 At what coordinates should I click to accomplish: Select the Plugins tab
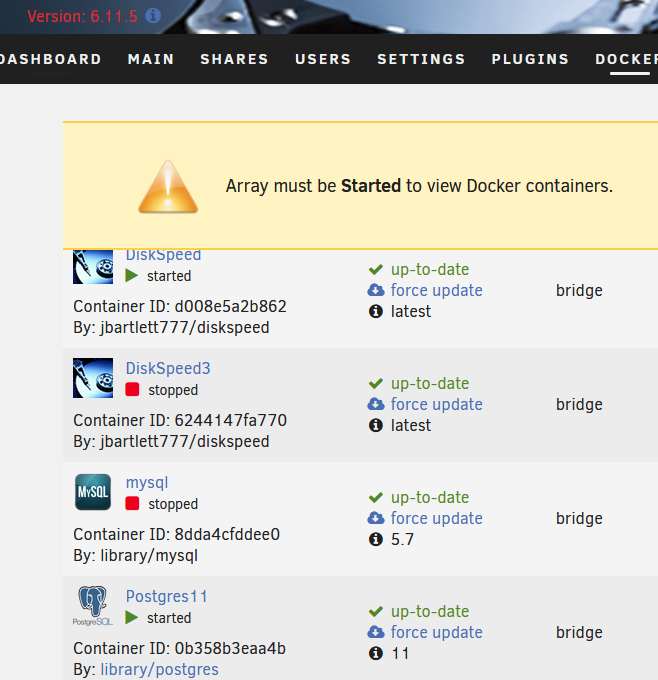tap(530, 59)
